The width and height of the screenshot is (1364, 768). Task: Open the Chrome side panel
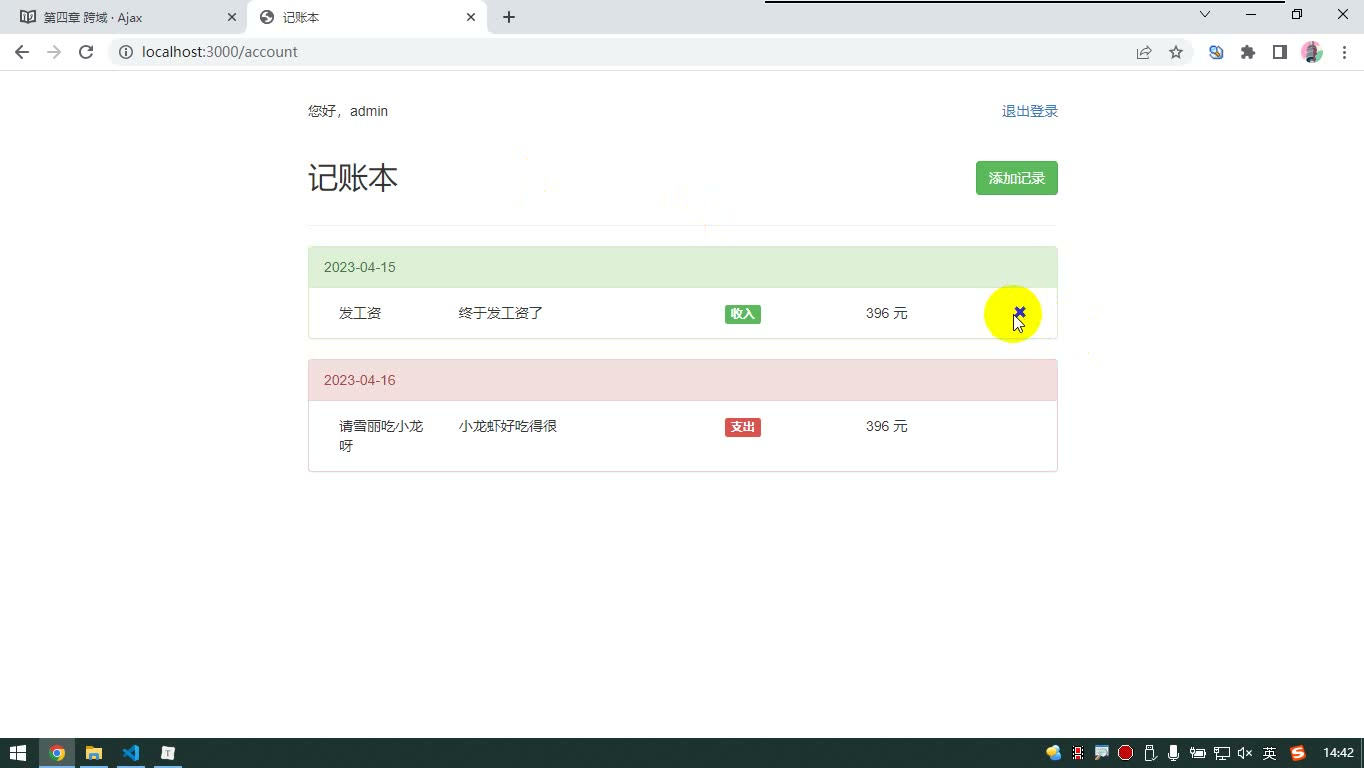coord(1280,52)
